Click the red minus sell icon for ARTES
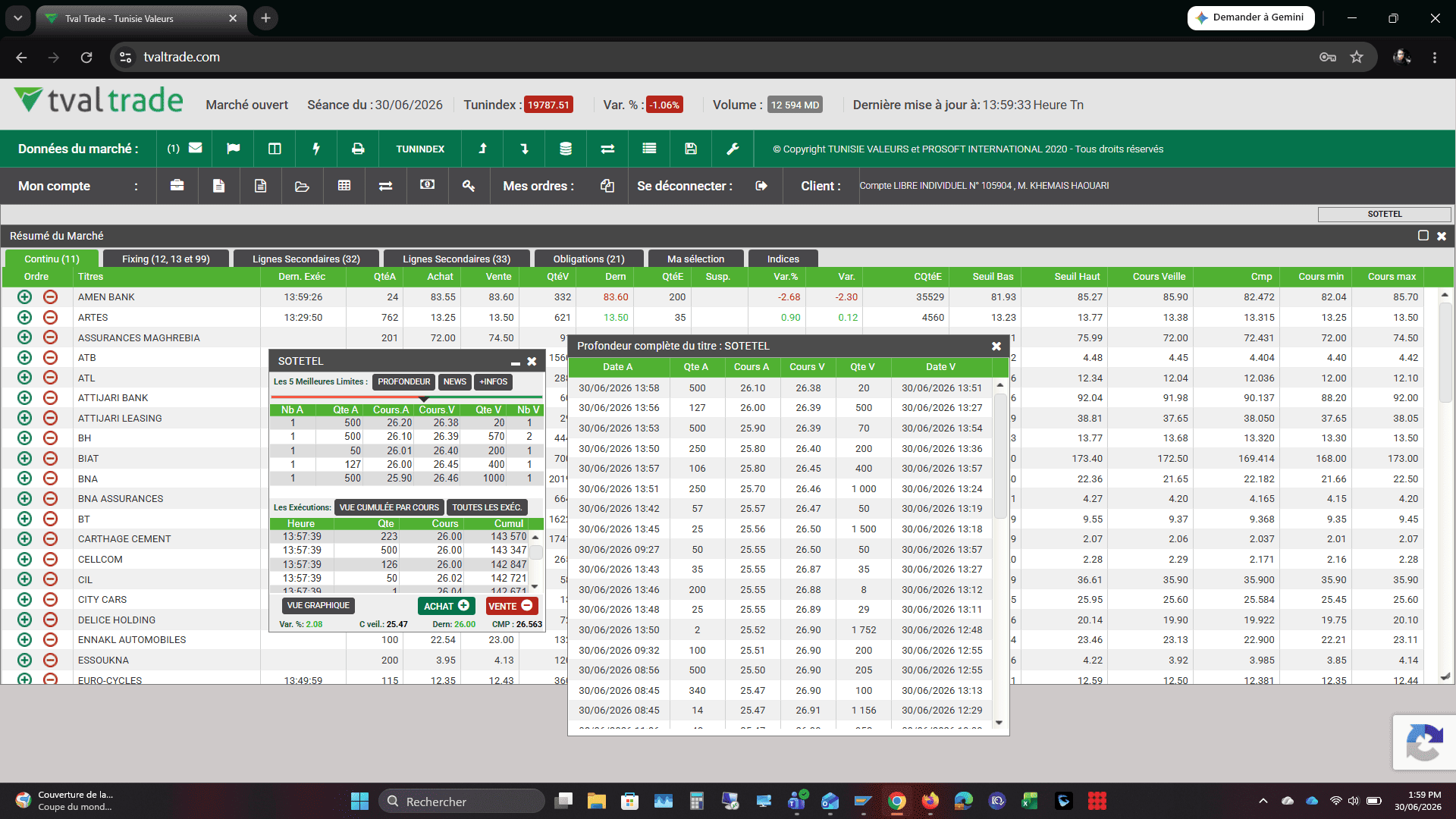The image size is (1456, 819). [x=50, y=317]
